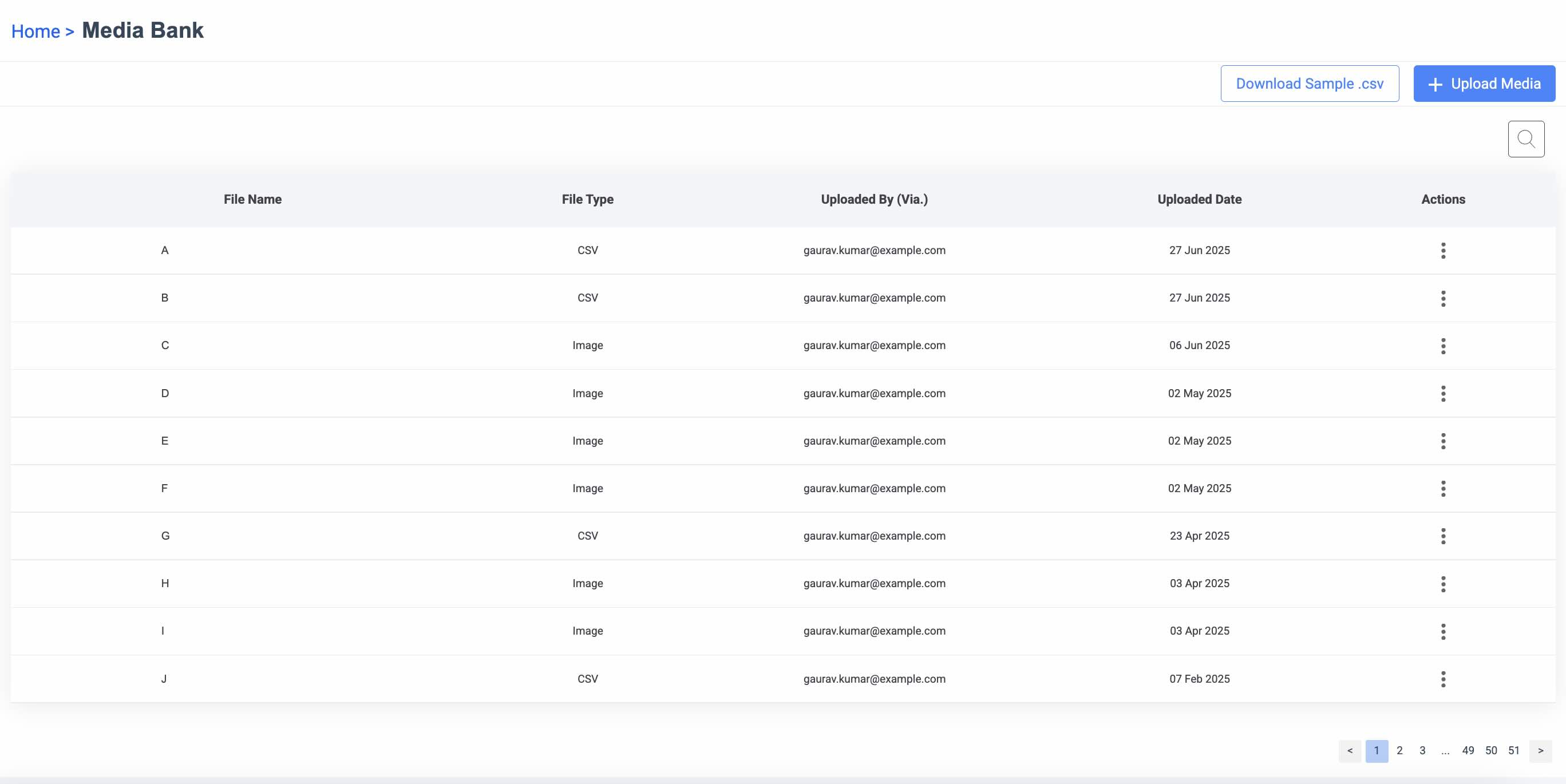Click the Uploaded Date column header

pos(1199,199)
